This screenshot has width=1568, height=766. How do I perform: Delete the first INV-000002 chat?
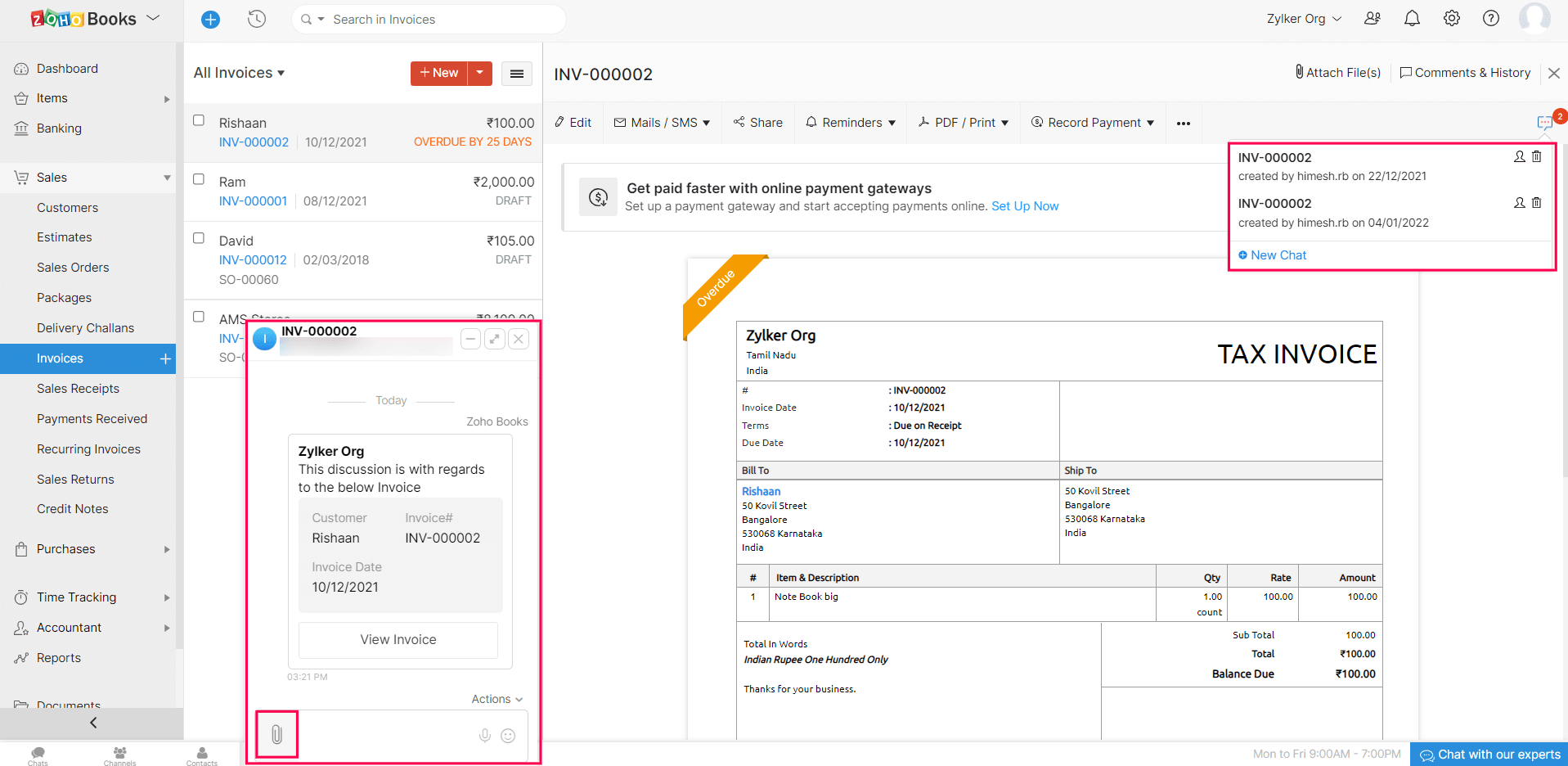pos(1537,156)
